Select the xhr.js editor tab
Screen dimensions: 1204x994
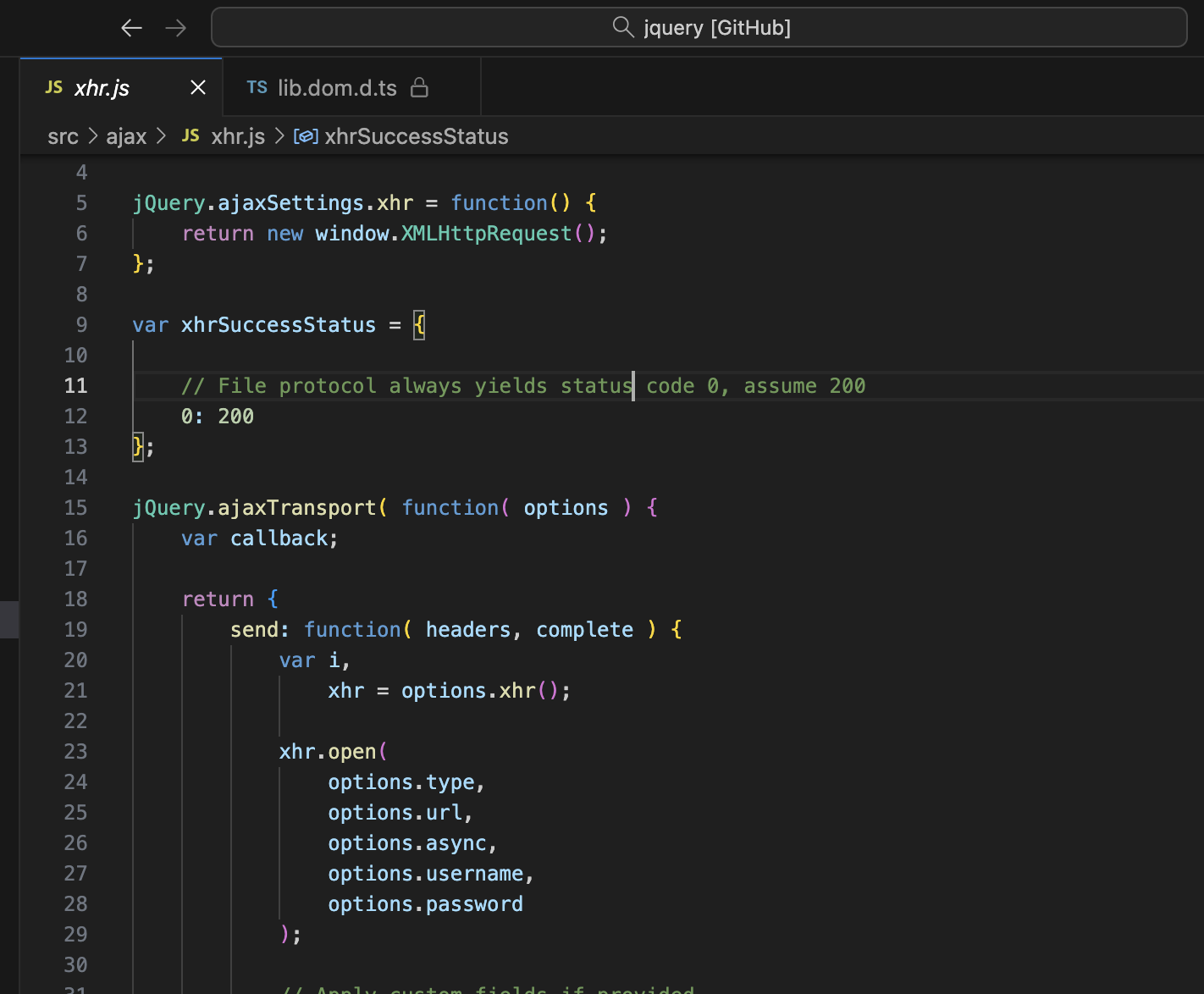pos(102,87)
